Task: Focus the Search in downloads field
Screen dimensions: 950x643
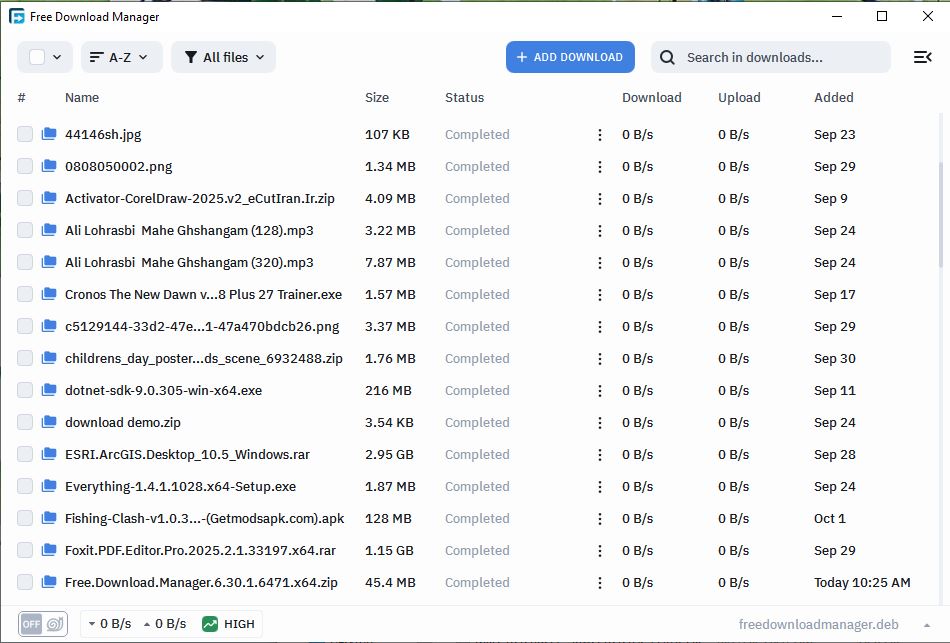Action: (780, 58)
